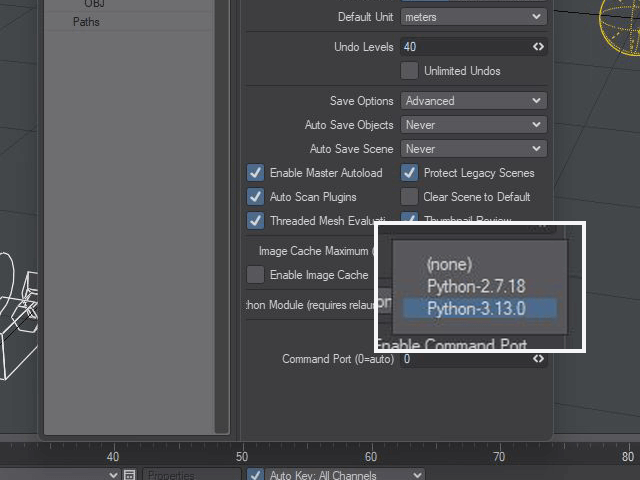
Task: Click the Command Port stepper arrows
Action: click(x=538, y=359)
